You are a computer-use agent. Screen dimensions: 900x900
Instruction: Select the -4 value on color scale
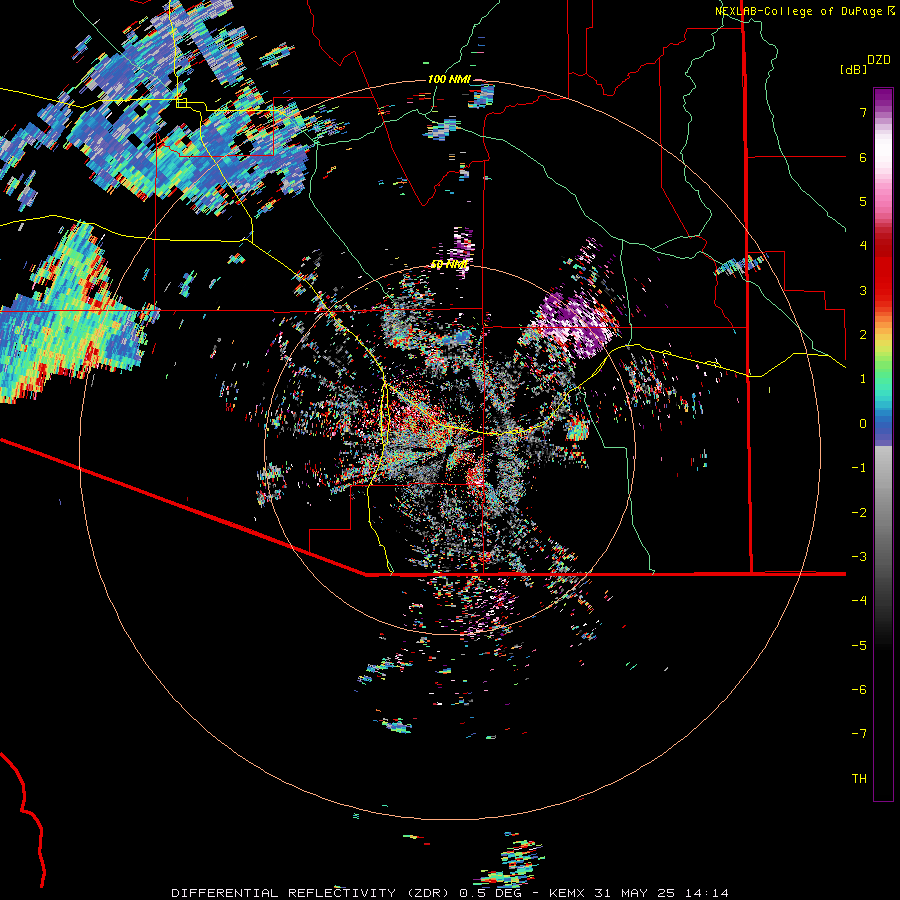coord(859,601)
